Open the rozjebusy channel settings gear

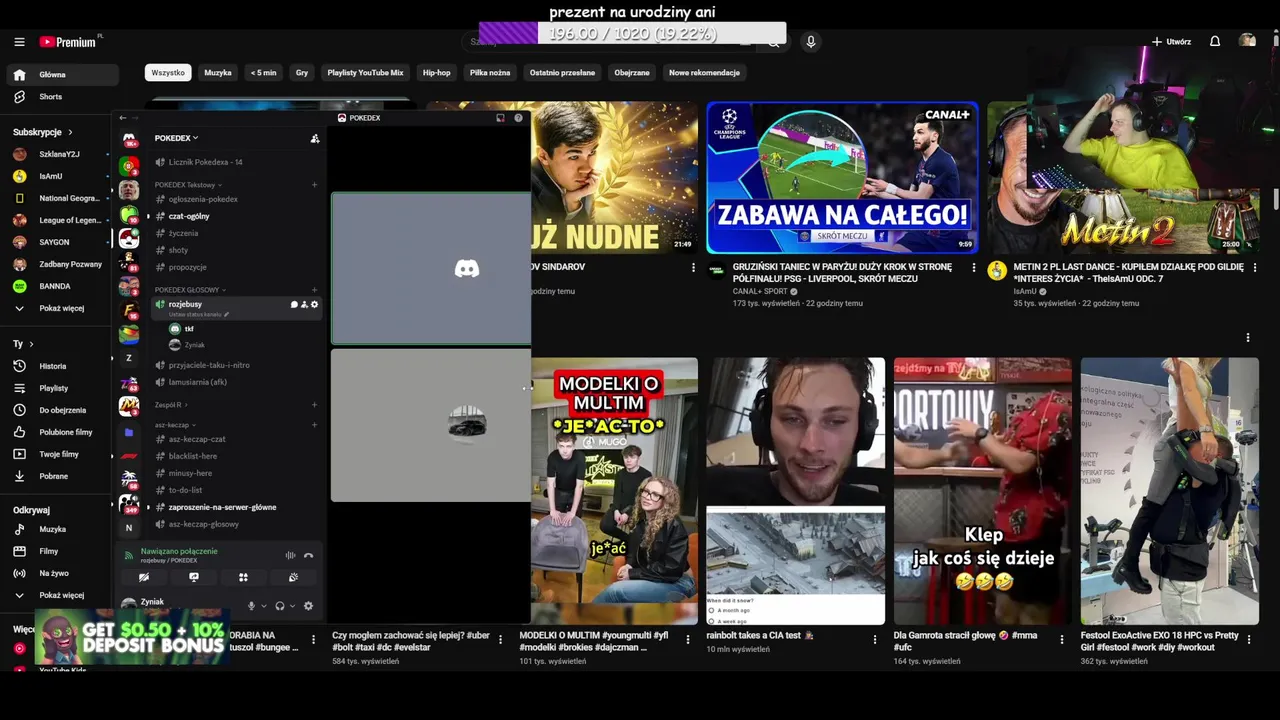314,304
